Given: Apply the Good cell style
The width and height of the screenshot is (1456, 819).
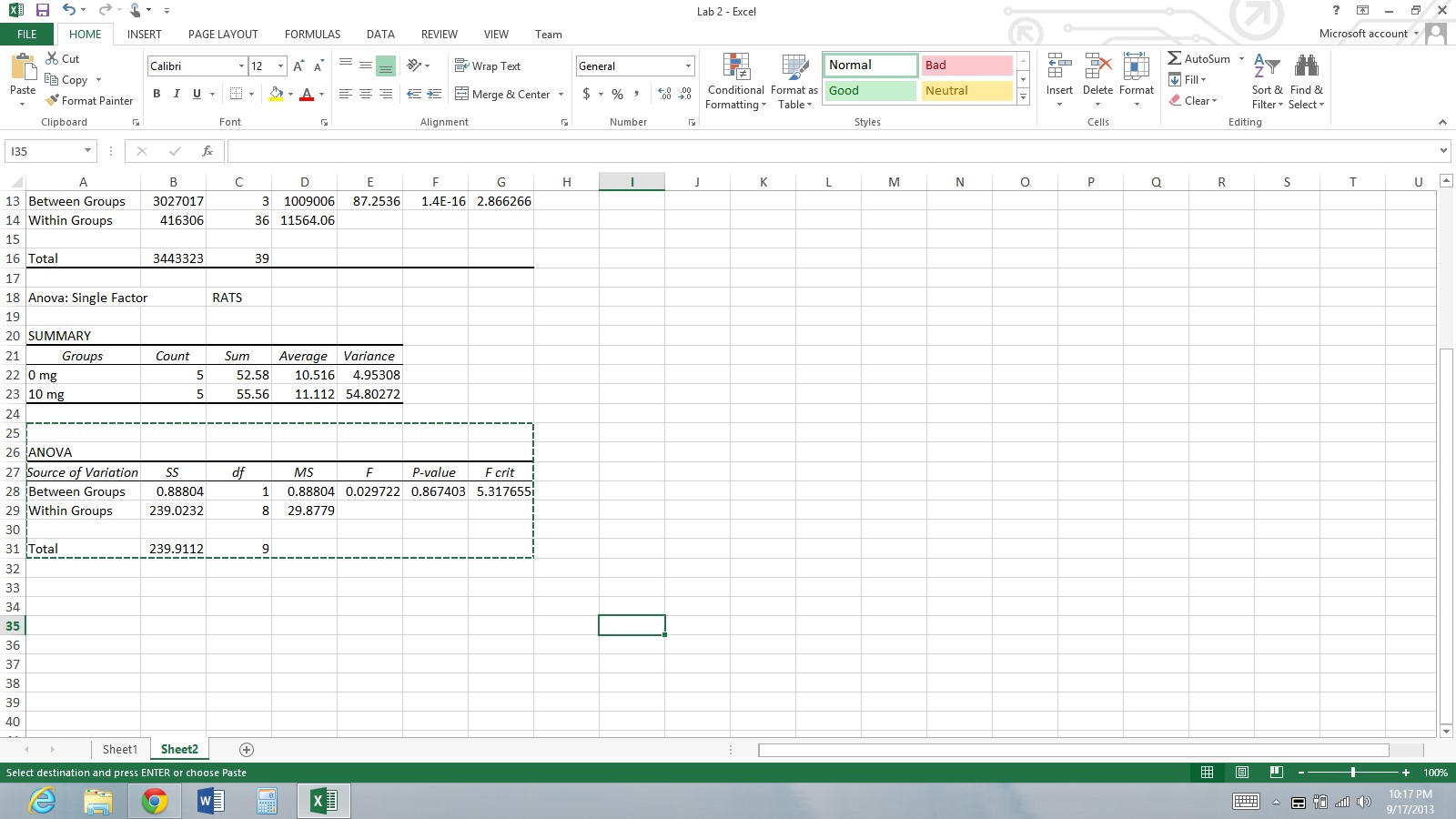Looking at the screenshot, I should [x=869, y=91].
